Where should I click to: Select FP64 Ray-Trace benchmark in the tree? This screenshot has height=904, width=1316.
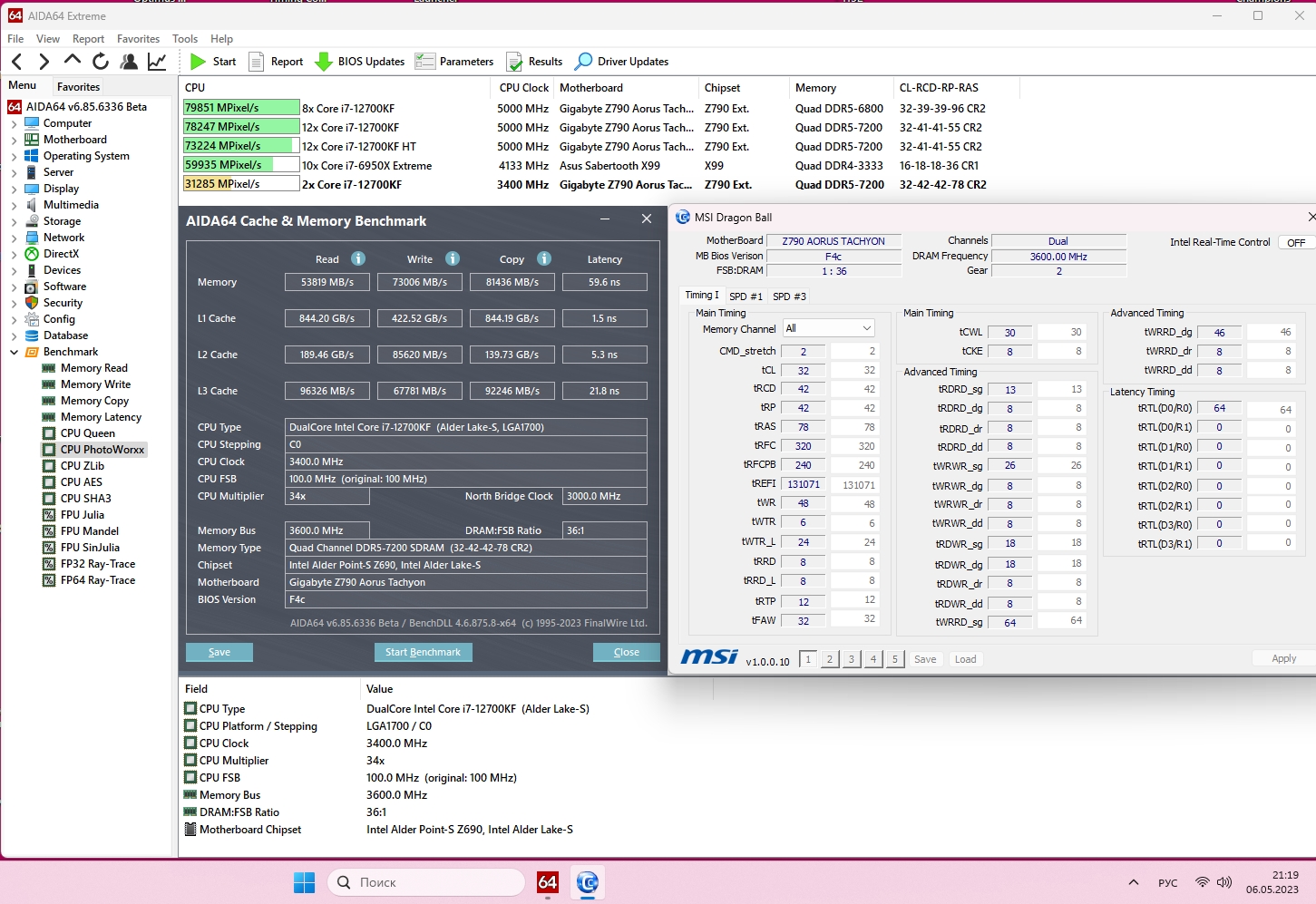click(x=98, y=580)
